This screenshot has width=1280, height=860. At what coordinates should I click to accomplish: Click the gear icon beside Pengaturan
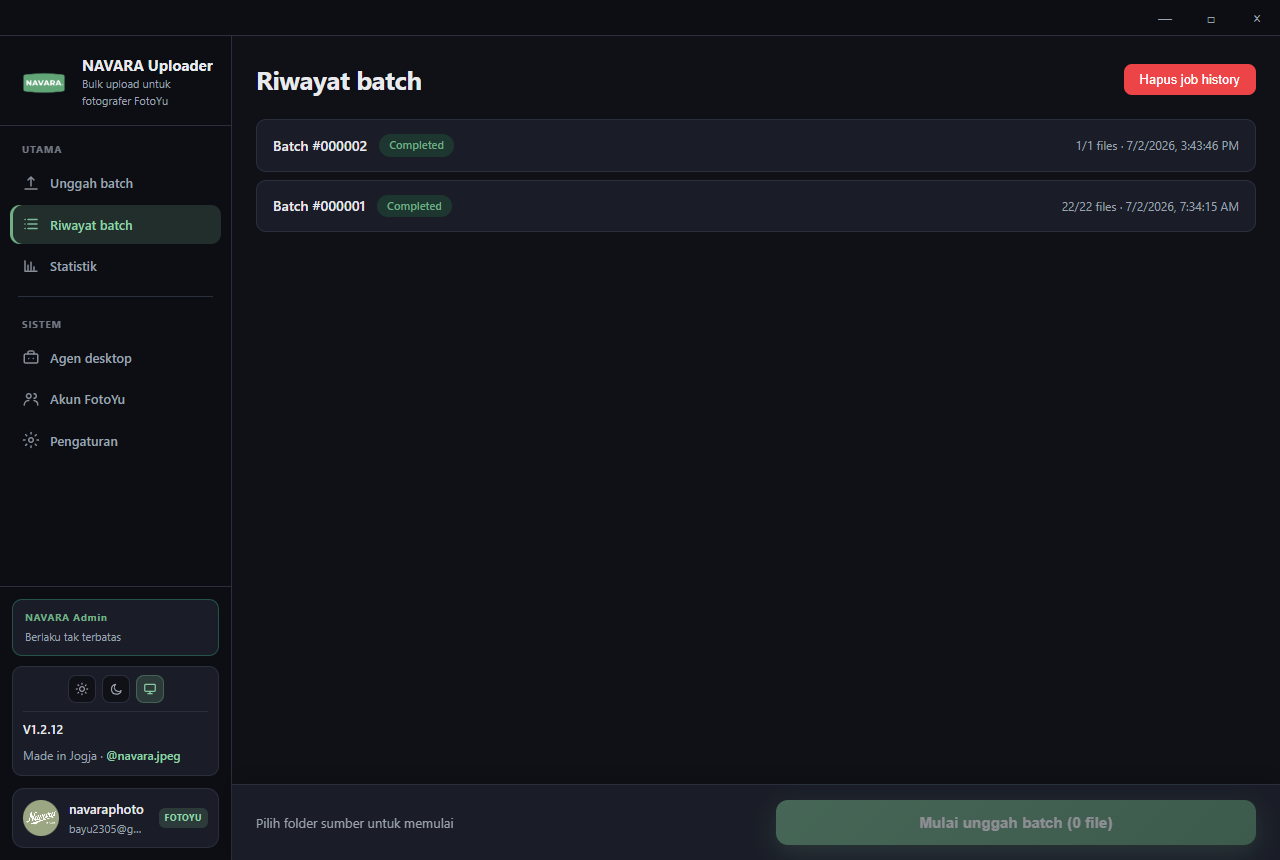pos(31,441)
